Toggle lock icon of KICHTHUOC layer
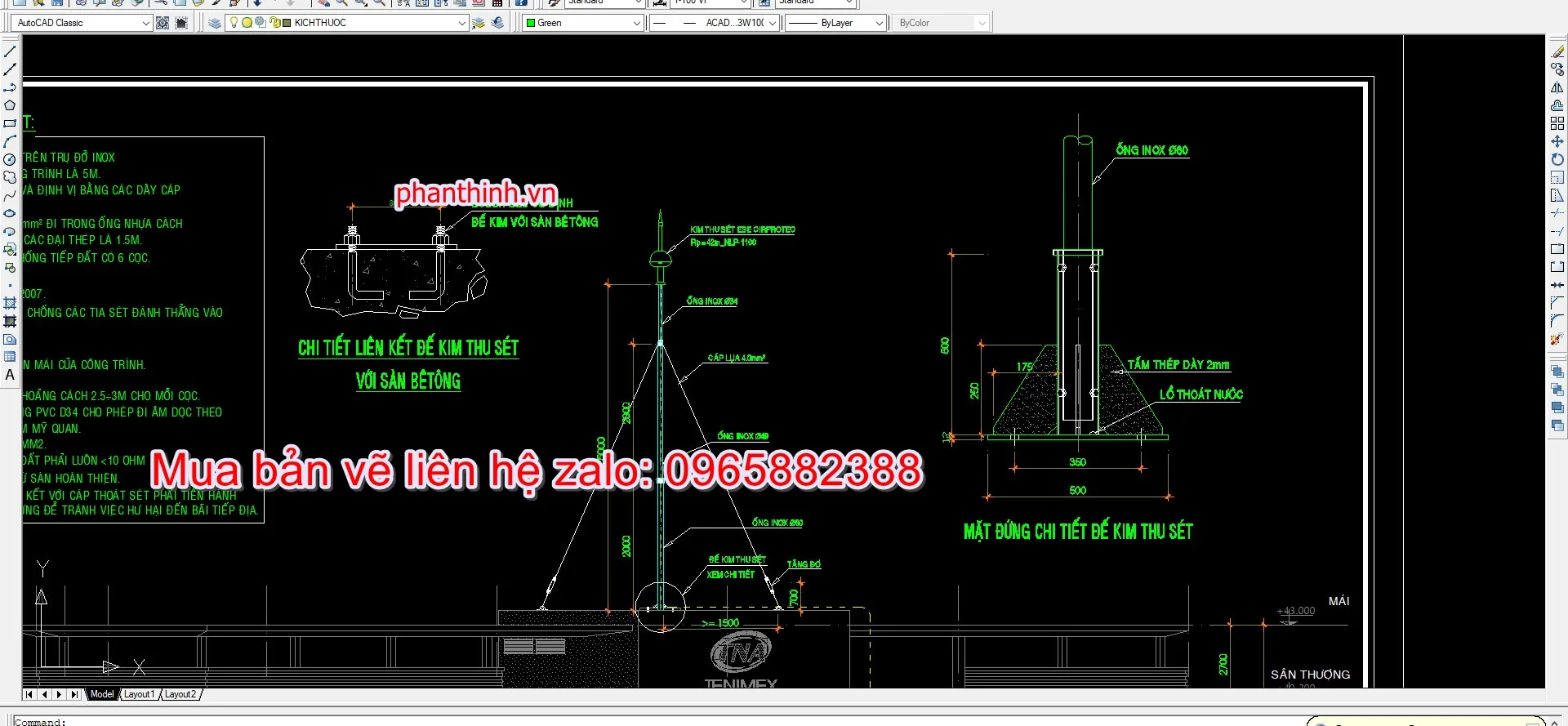Viewport: 1568px width, 726px height. click(274, 23)
